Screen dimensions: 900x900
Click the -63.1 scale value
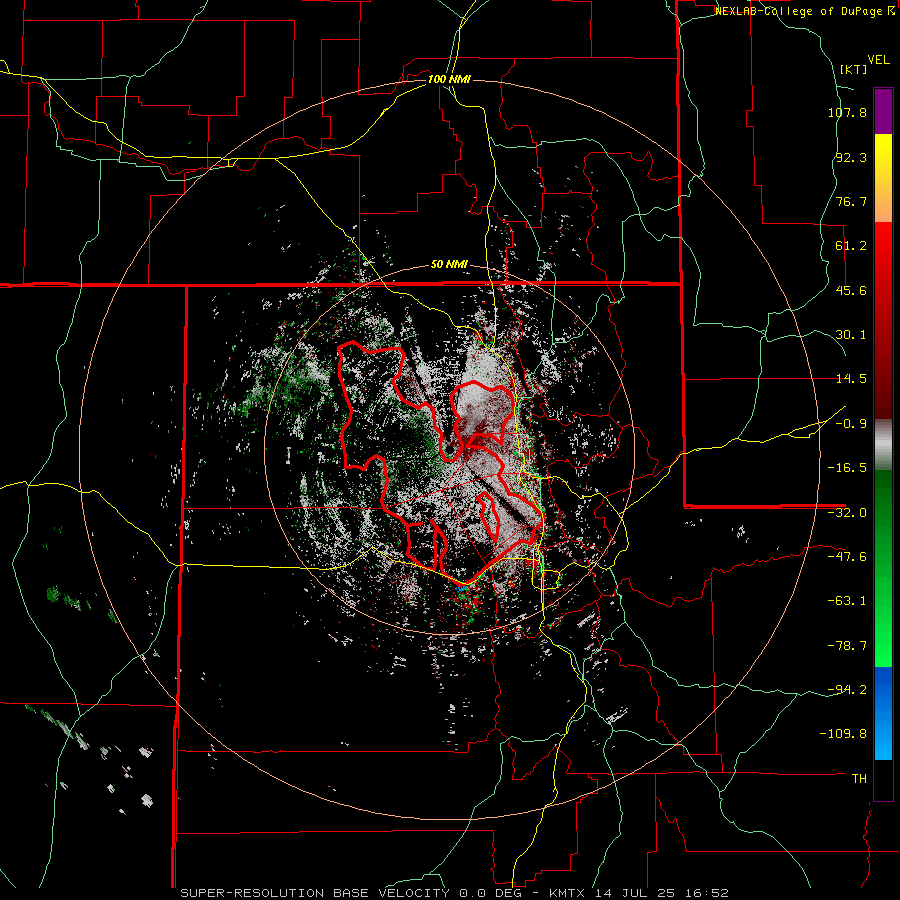(847, 601)
